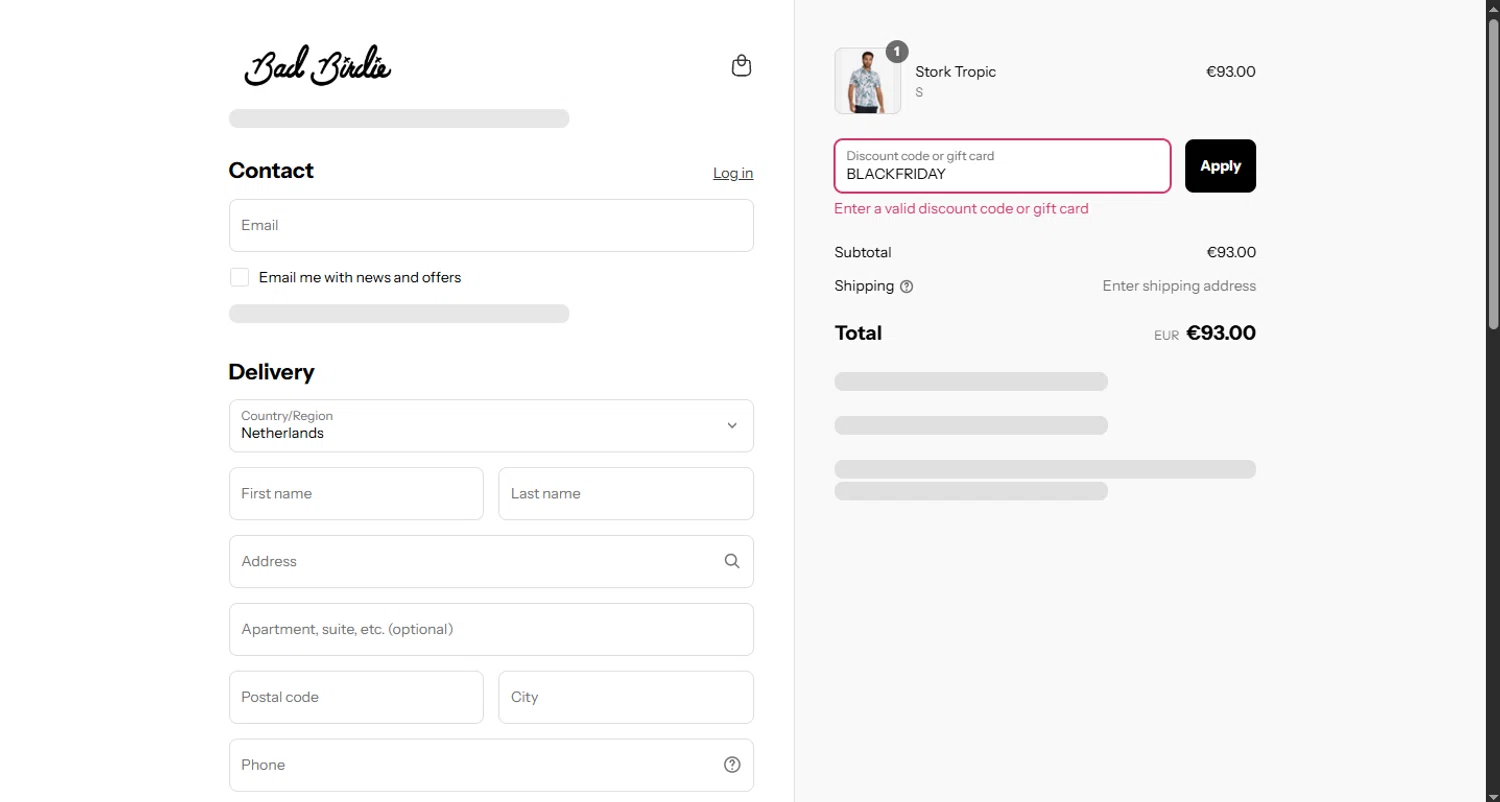Click the Delivery heading
Viewport: 1500px width, 802px height.
pos(271,372)
